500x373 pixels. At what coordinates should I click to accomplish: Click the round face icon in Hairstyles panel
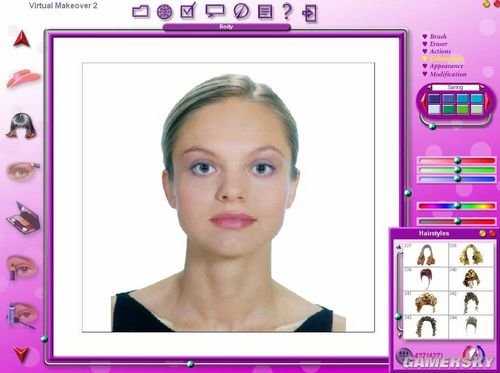(x=404, y=355)
